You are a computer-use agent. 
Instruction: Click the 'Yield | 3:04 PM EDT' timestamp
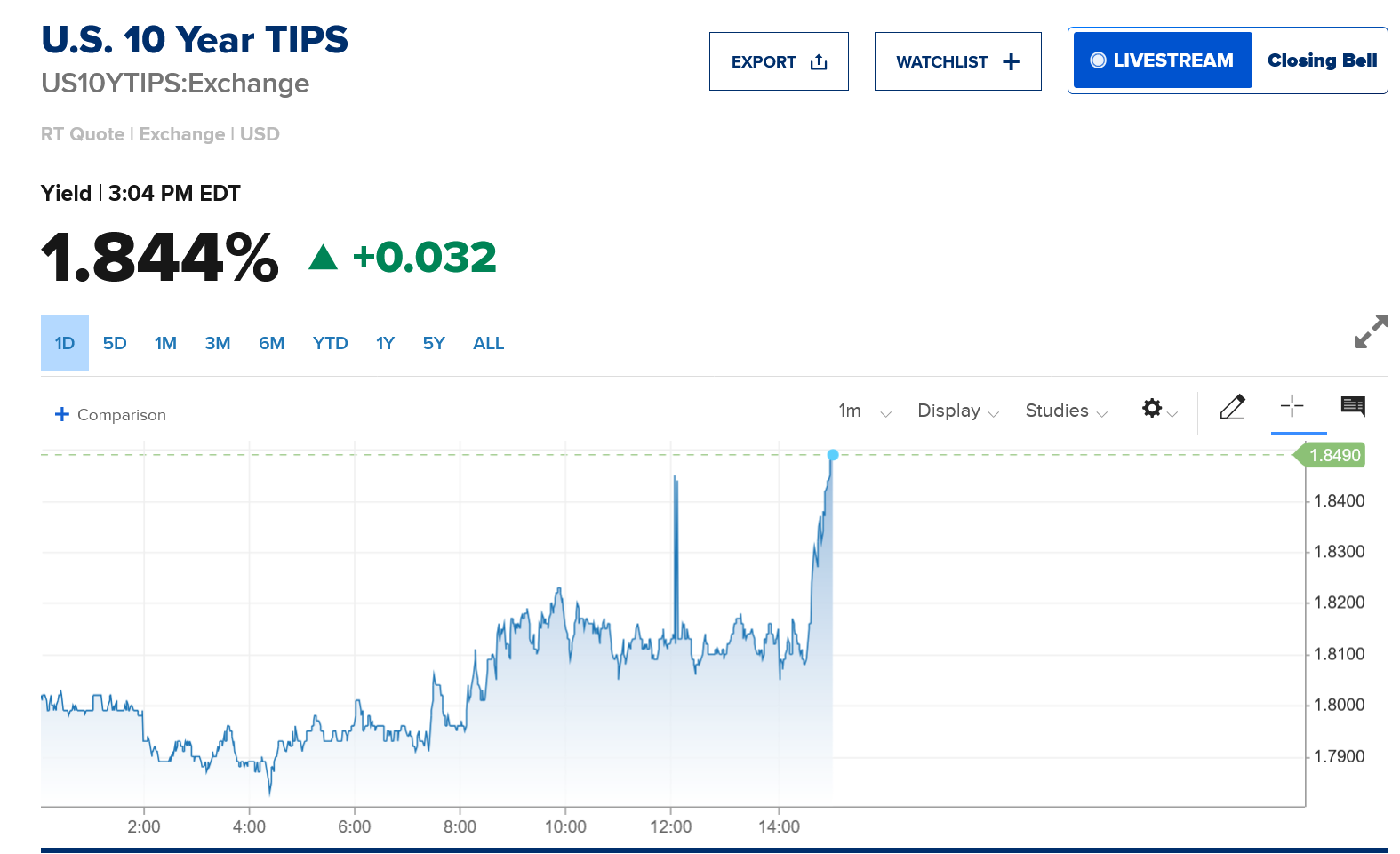pyautogui.click(x=140, y=194)
